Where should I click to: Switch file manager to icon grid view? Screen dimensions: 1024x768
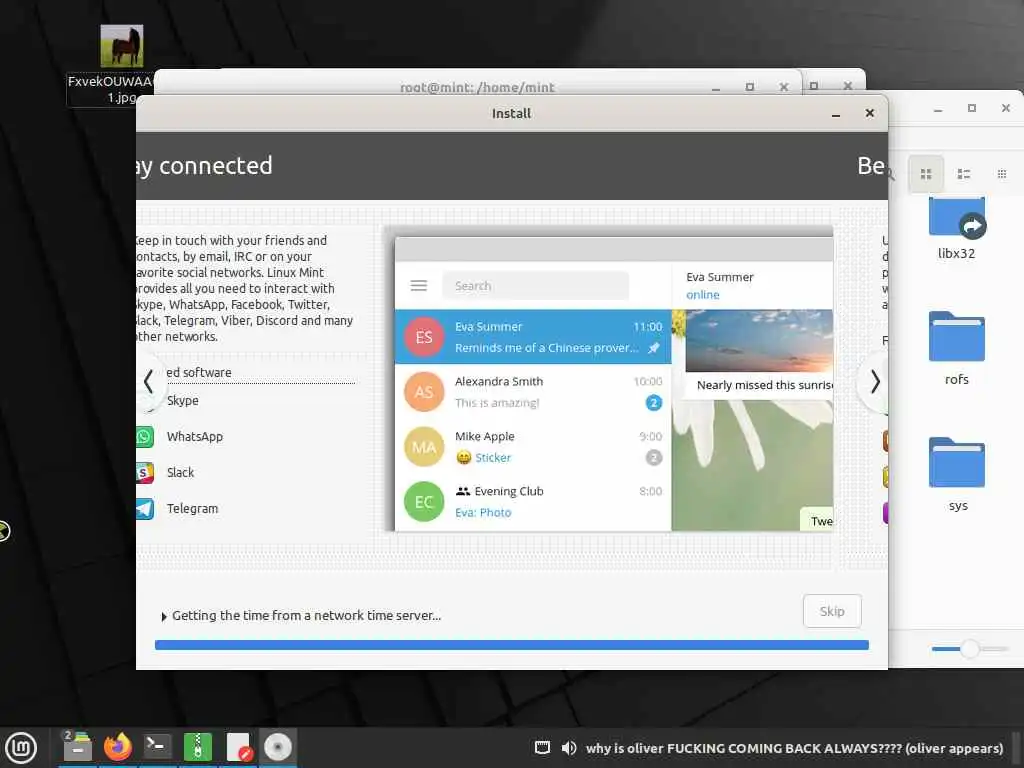tap(925, 174)
